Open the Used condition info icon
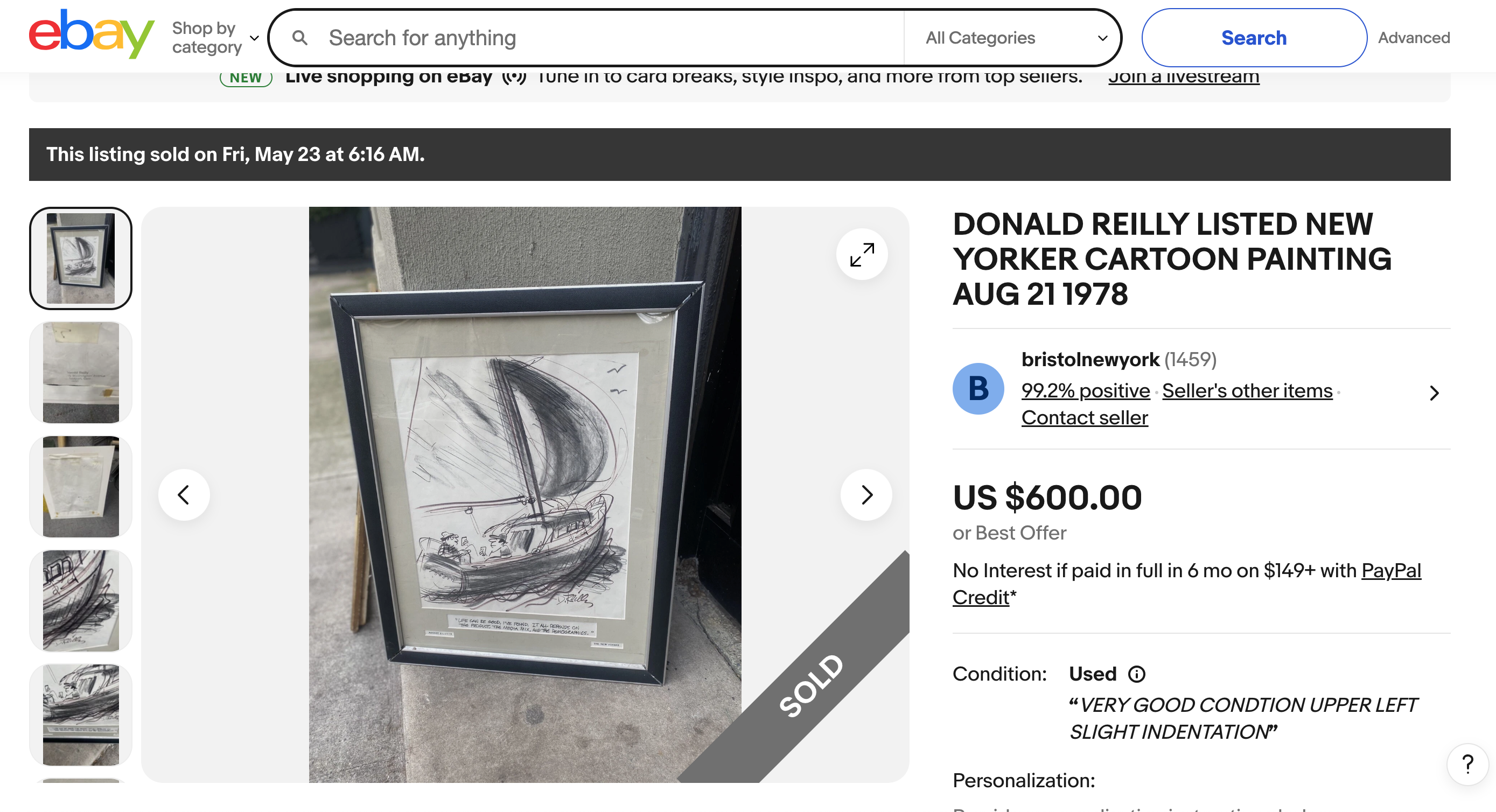The width and height of the screenshot is (1496, 812). (x=1136, y=674)
